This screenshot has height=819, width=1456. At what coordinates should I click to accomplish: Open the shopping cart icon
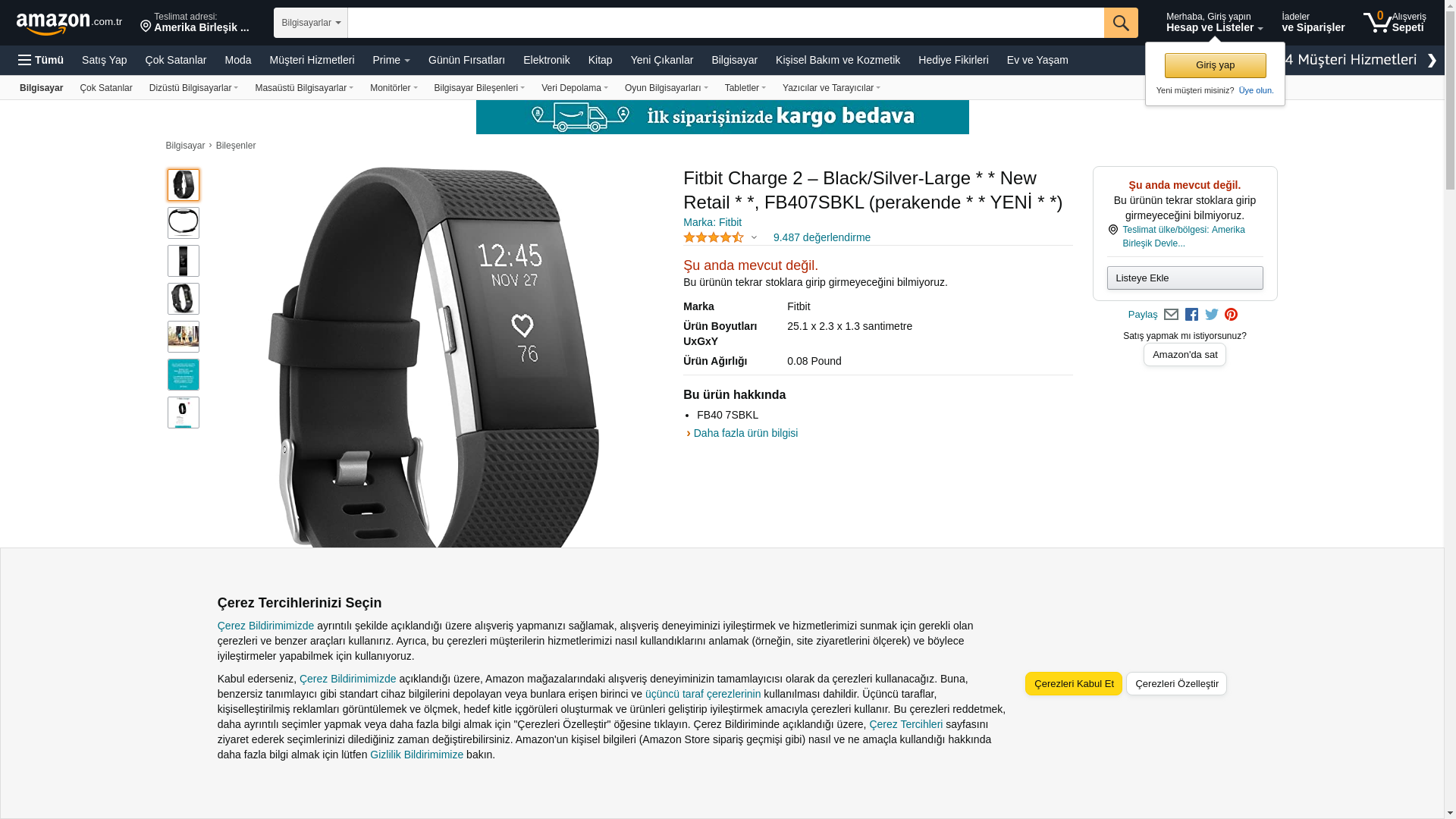[x=1377, y=23]
